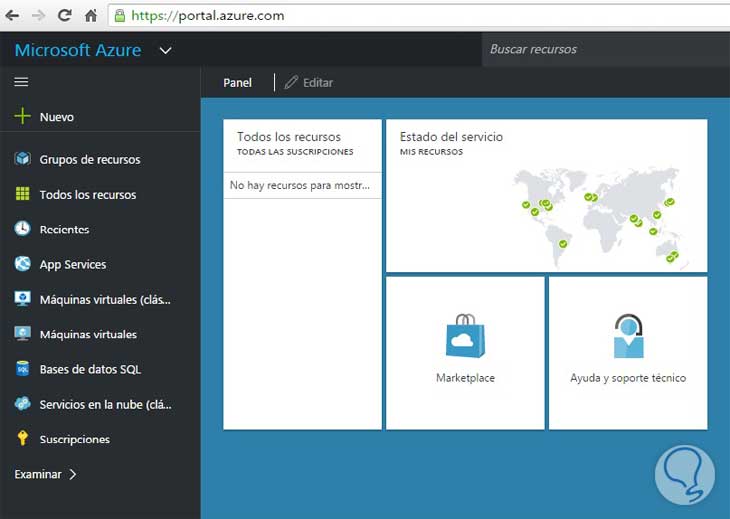Screen dimensions: 730x519
Task: Click the Servicios en la nube icon
Action: (x=22, y=404)
